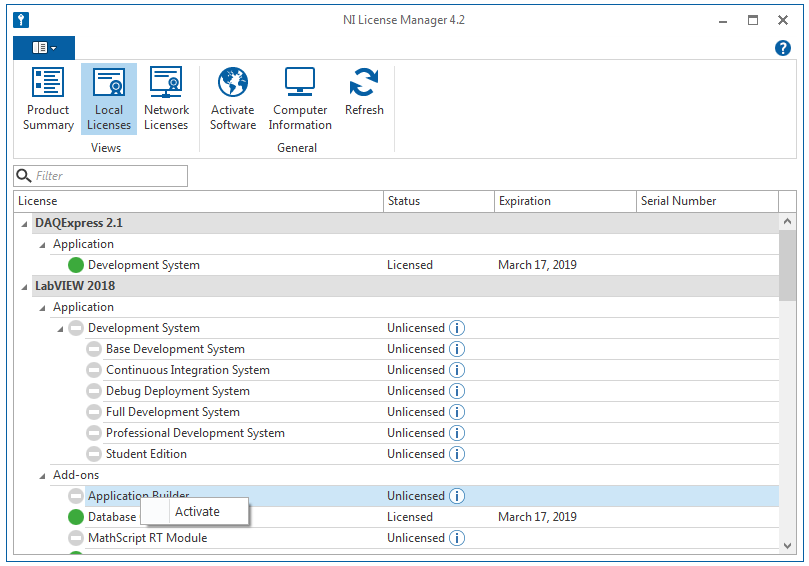
Task: Collapse the LabVIEW 2018 group
Action: point(24,286)
